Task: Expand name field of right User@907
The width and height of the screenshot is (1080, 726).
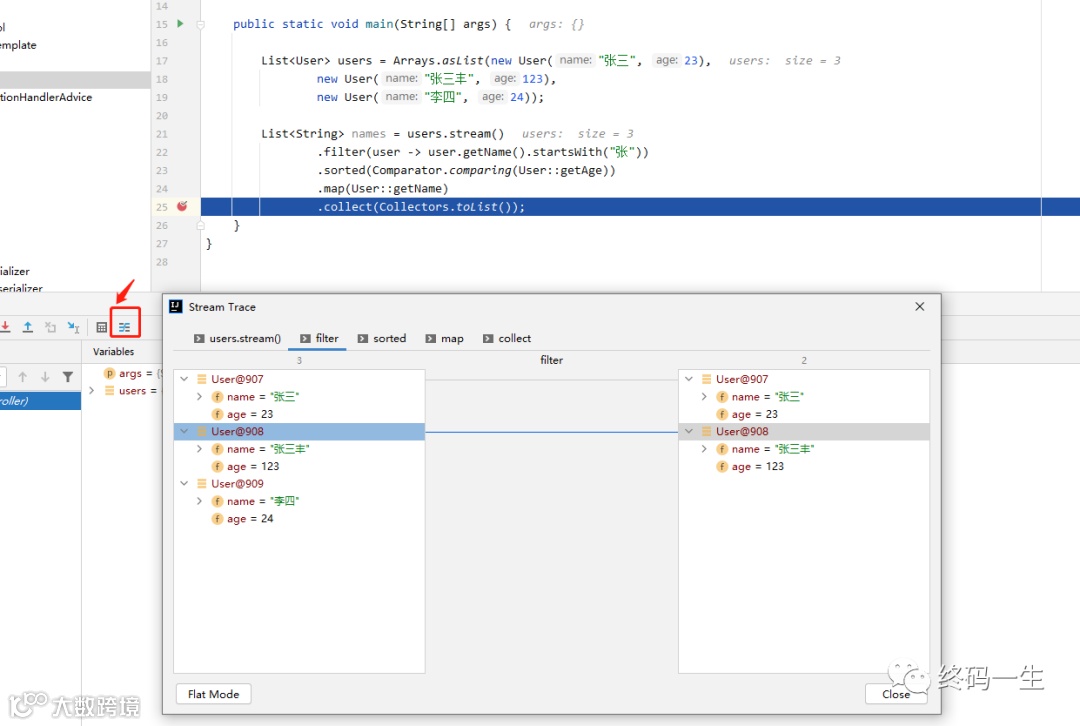Action: [704, 397]
